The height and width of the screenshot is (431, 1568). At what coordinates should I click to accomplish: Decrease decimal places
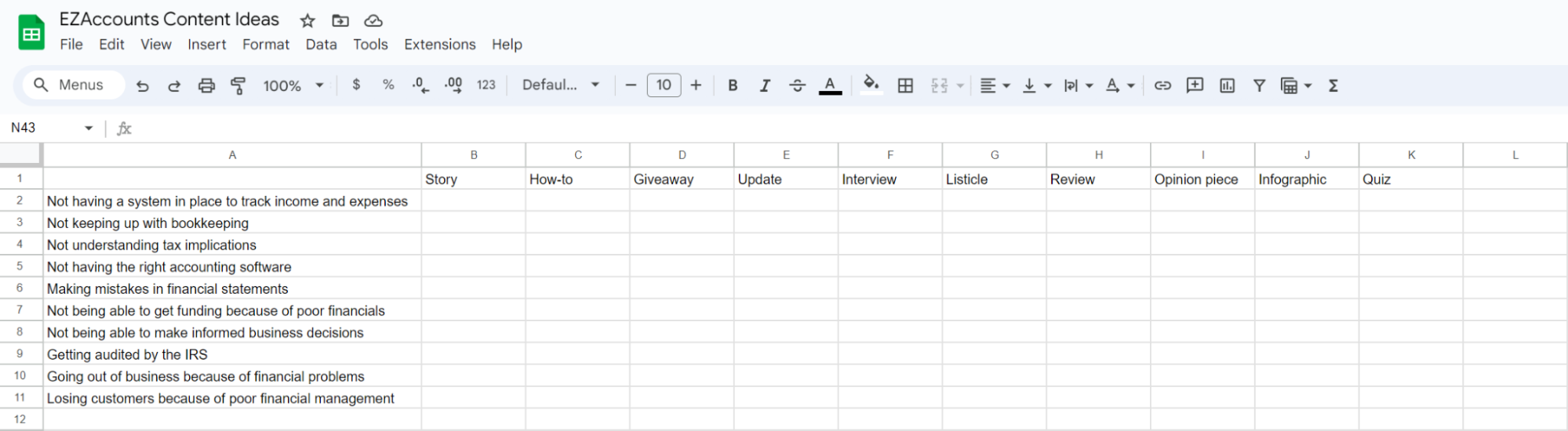point(420,85)
